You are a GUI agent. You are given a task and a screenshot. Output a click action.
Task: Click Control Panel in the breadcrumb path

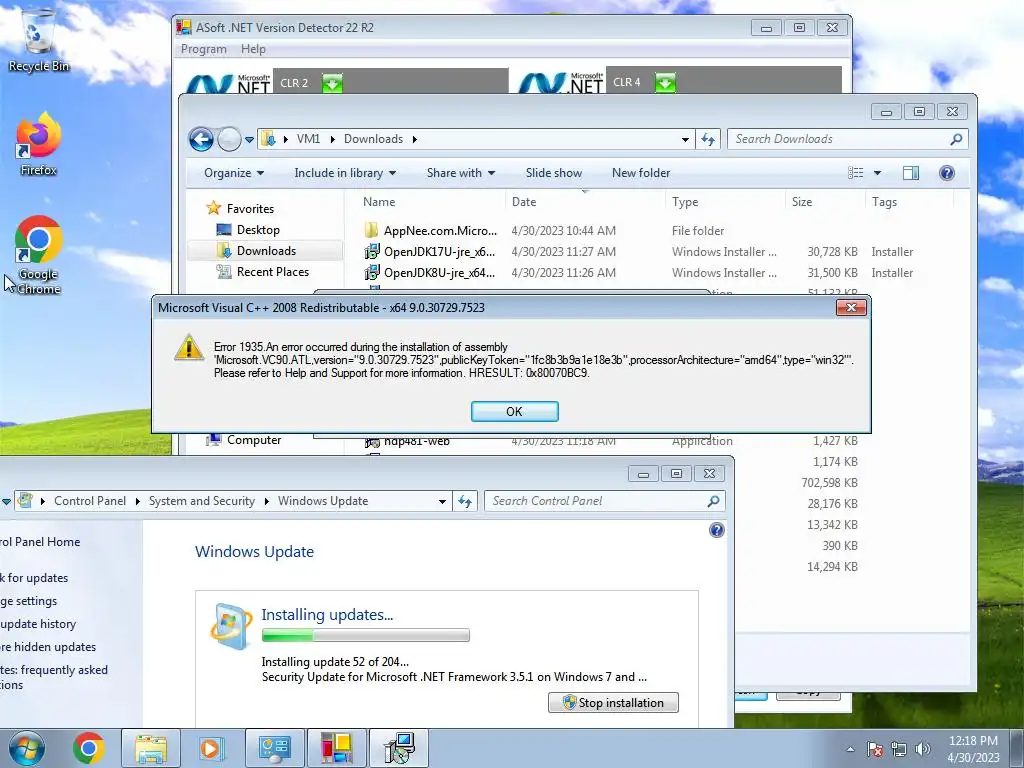pos(90,501)
